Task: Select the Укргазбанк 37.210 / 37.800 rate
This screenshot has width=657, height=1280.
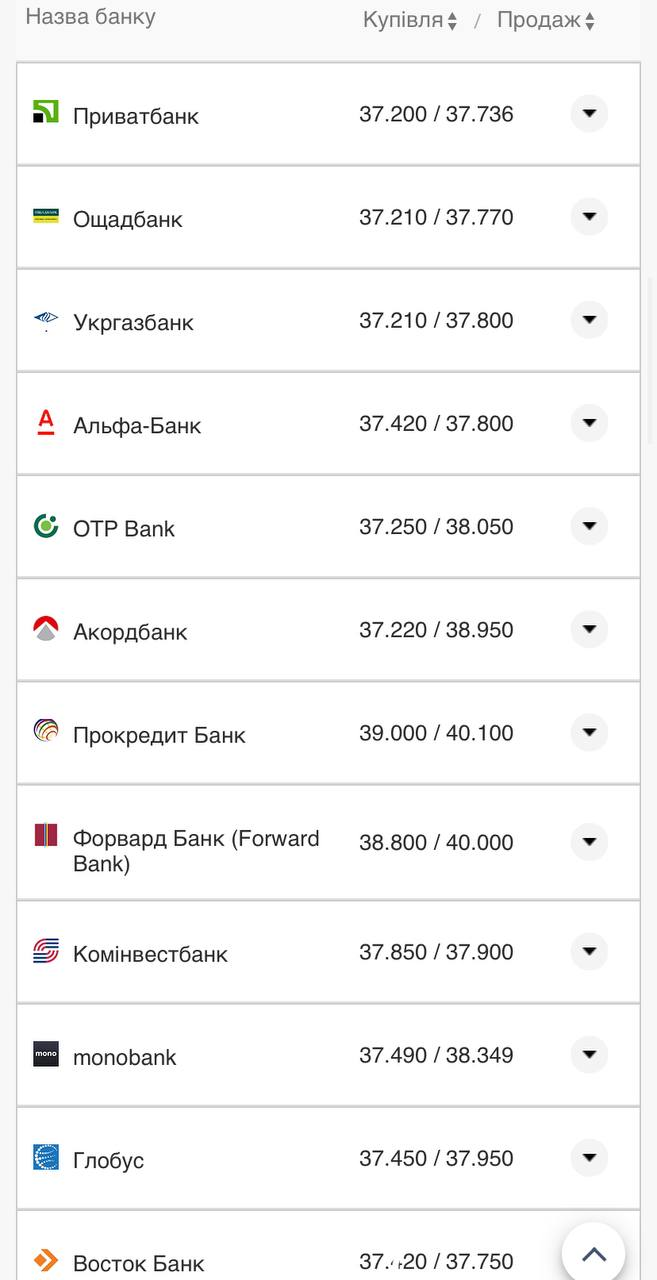Action: point(436,321)
